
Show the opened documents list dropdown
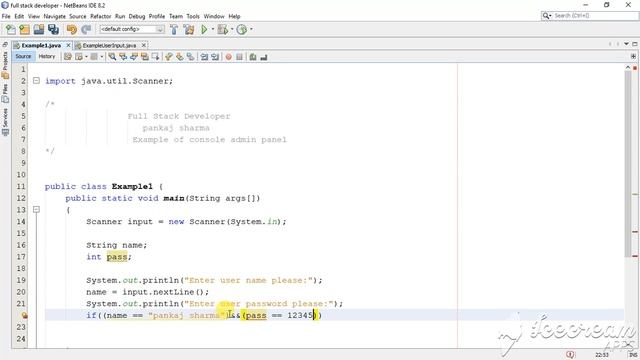626,44
